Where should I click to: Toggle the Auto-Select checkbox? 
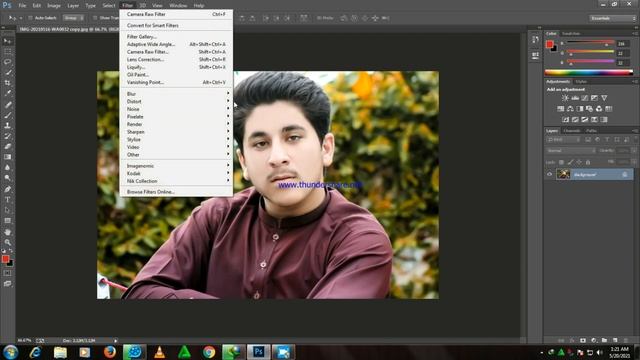30,18
